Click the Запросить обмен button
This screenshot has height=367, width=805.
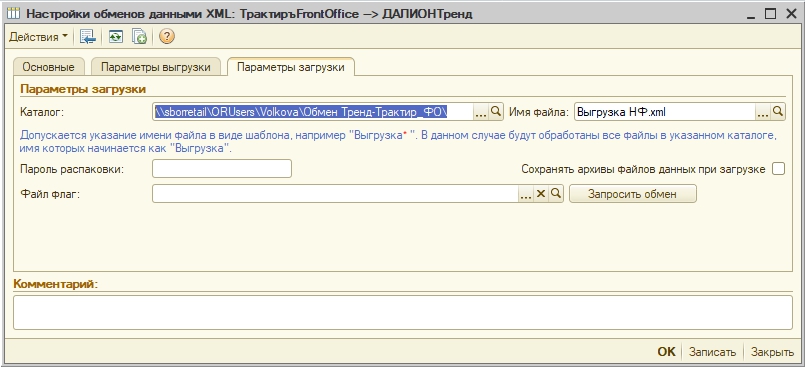click(632, 194)
